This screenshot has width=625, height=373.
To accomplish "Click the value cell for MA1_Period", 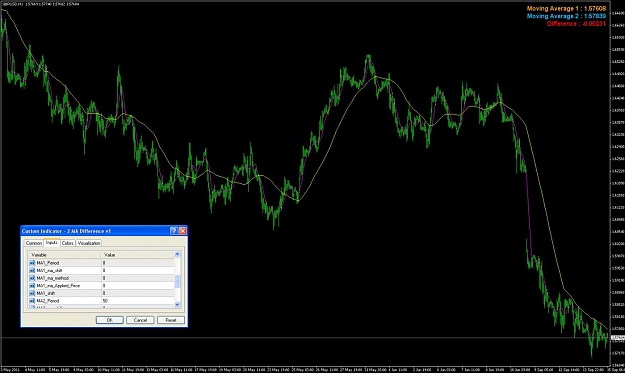I will [x=138, y=263].
